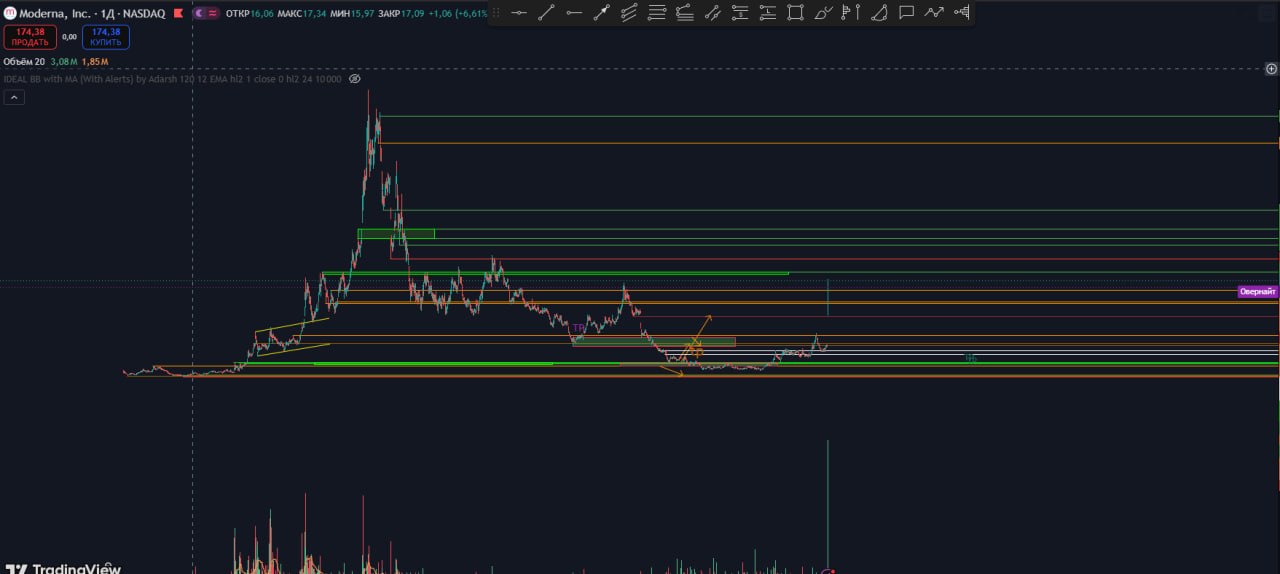Click the purple Овернайт price label
The width and height of the screenshot is (1280, 574).
[x=1258, y=292]
